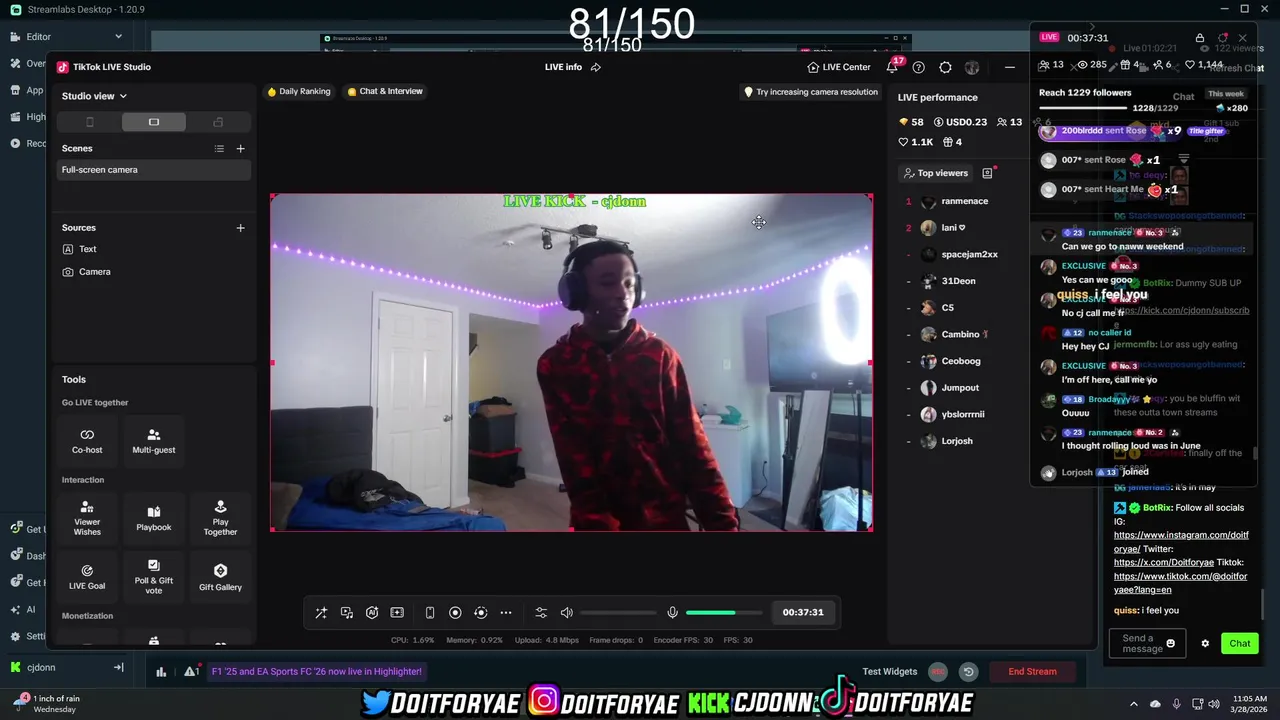Open Poll & Gift vote tool
The height and width of the screenshot is (720, 1280).
(x=154, y=577)
